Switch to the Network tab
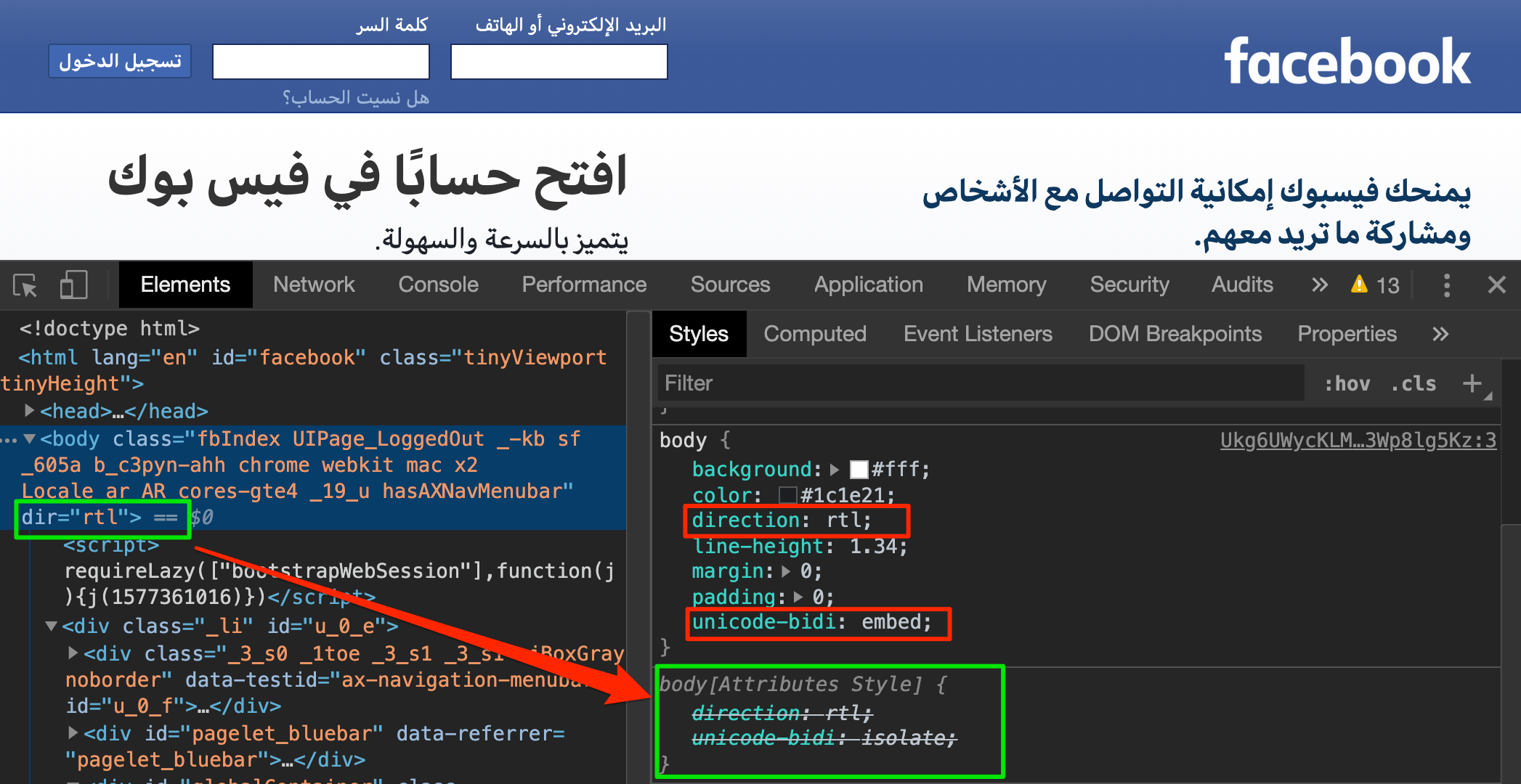 (x=314, y=285)
